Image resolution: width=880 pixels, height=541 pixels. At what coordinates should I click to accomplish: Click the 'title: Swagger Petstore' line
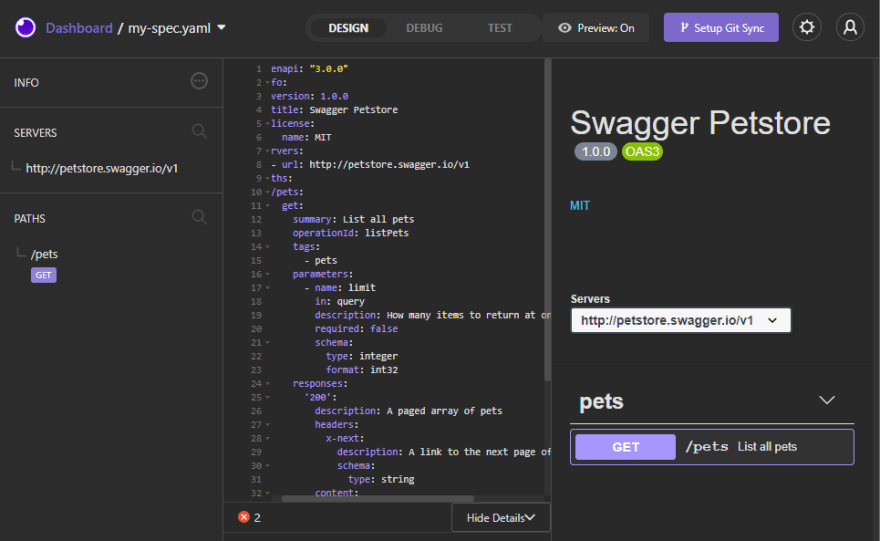point(334,110)
